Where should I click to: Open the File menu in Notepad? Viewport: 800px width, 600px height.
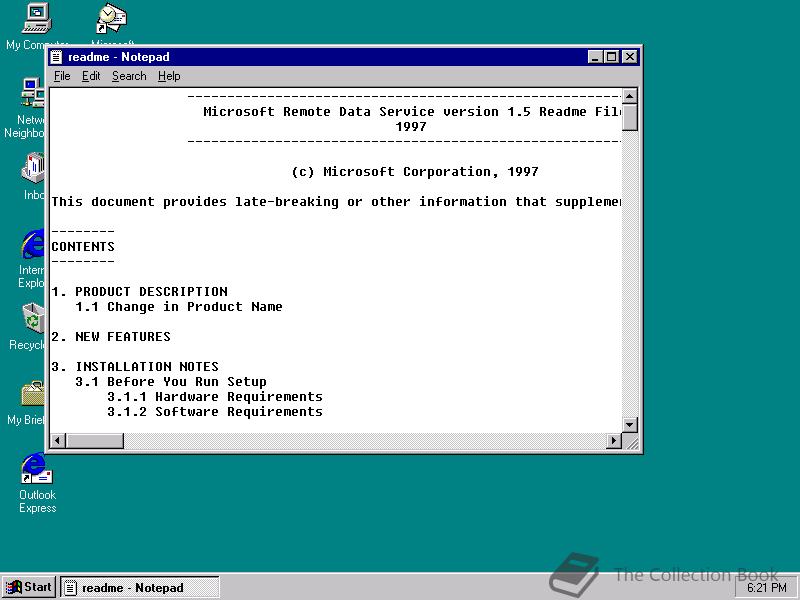tap(62, 76)
